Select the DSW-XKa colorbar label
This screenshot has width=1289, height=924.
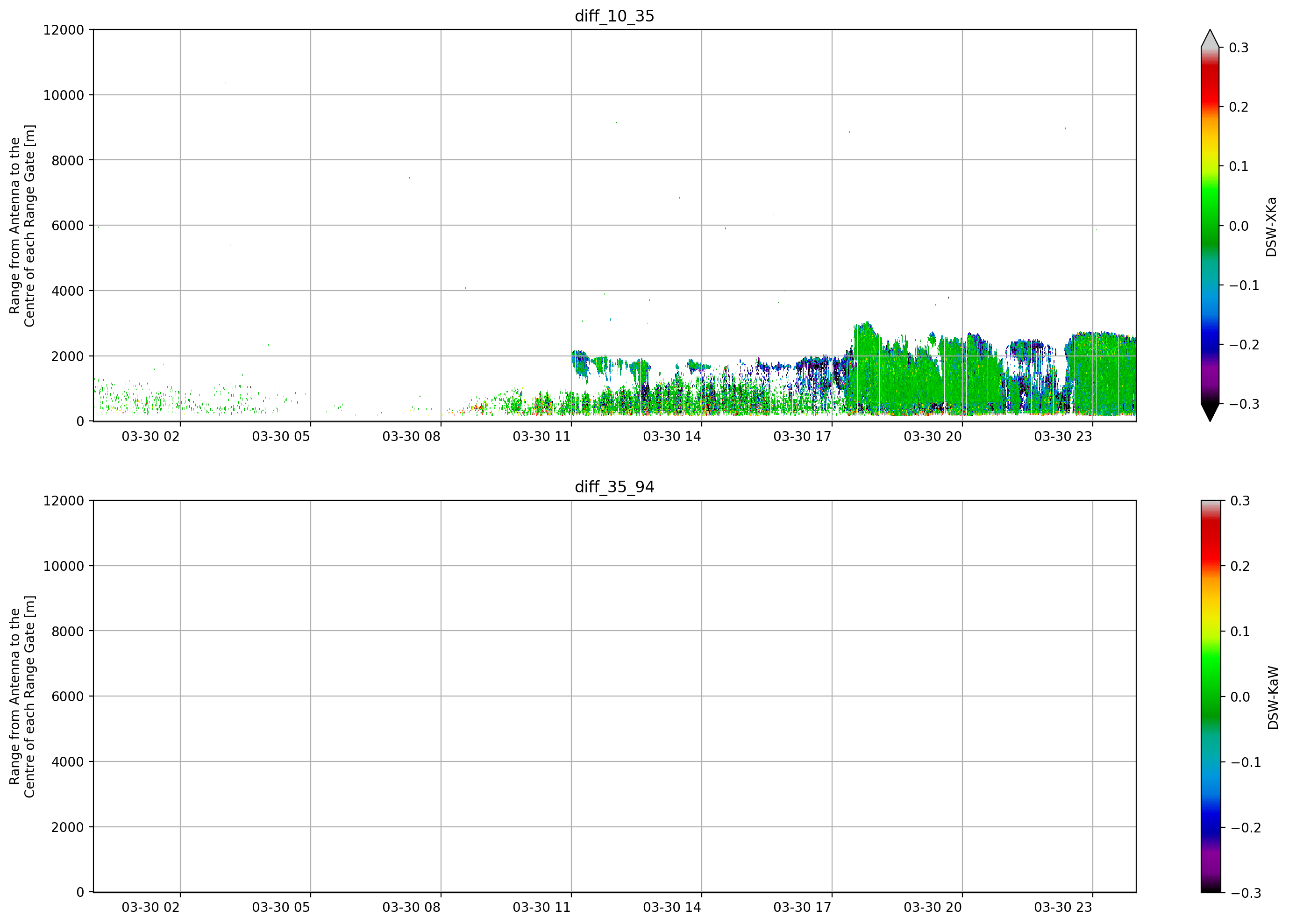pos(1271,227)
